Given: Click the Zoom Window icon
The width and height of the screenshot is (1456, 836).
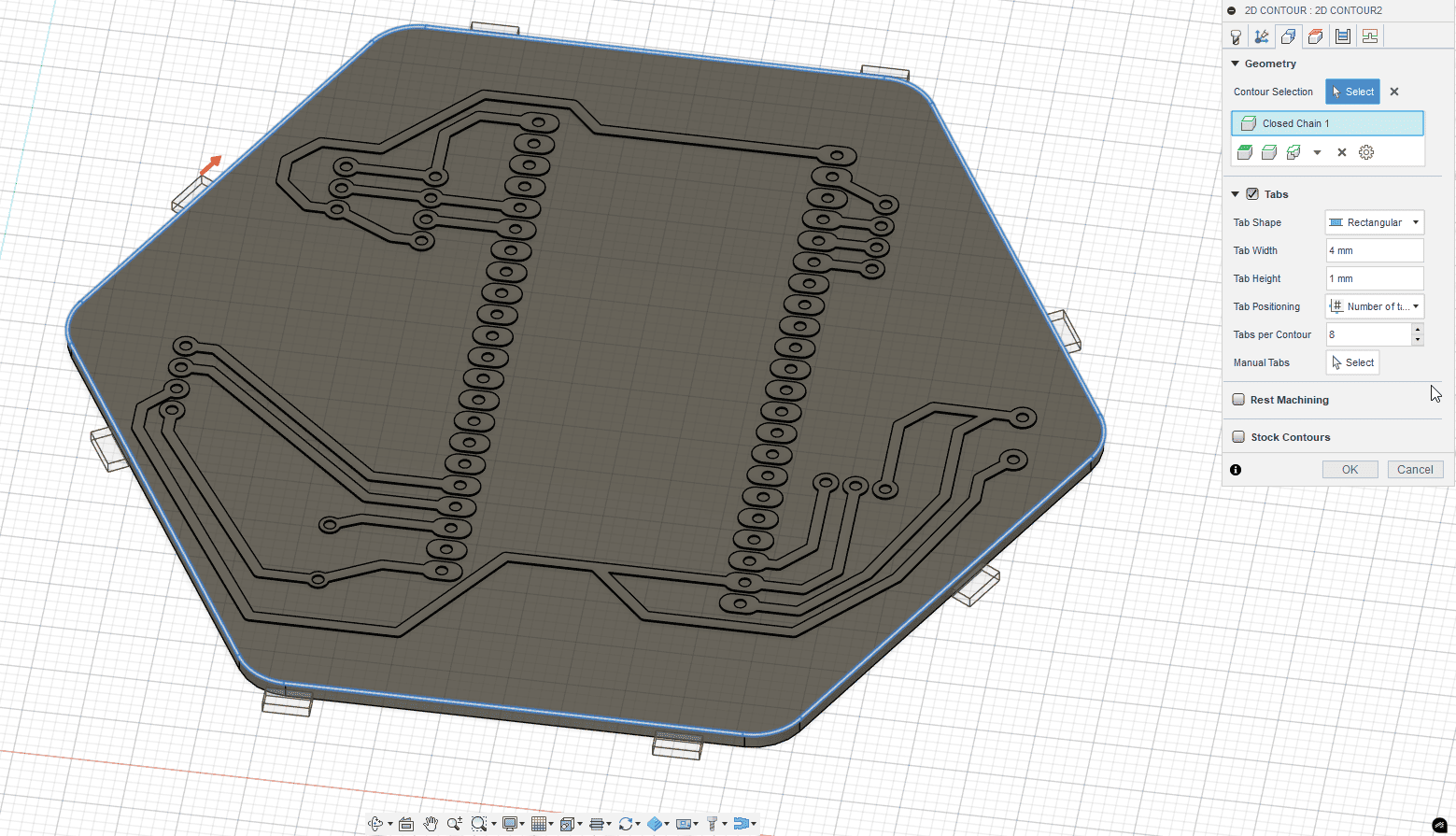Looking at the screenshot, I should tap(479, 824).
